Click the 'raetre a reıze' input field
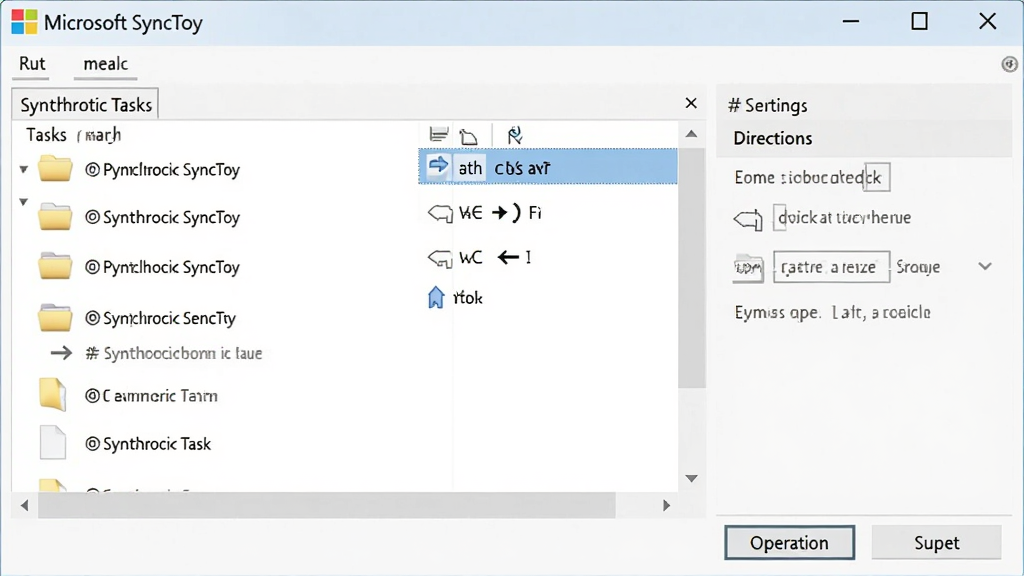Viewport: 1024px width, 576px height. coord(831,266)
